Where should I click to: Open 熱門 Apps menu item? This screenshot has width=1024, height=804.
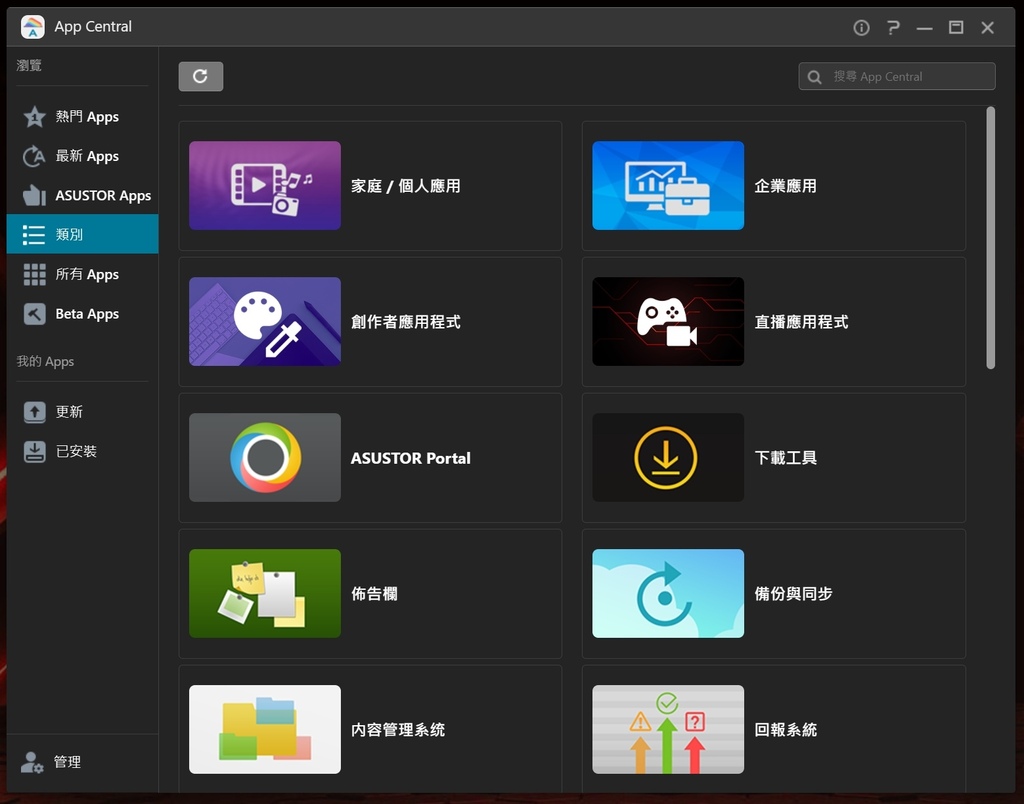click(x=82, y=117)
